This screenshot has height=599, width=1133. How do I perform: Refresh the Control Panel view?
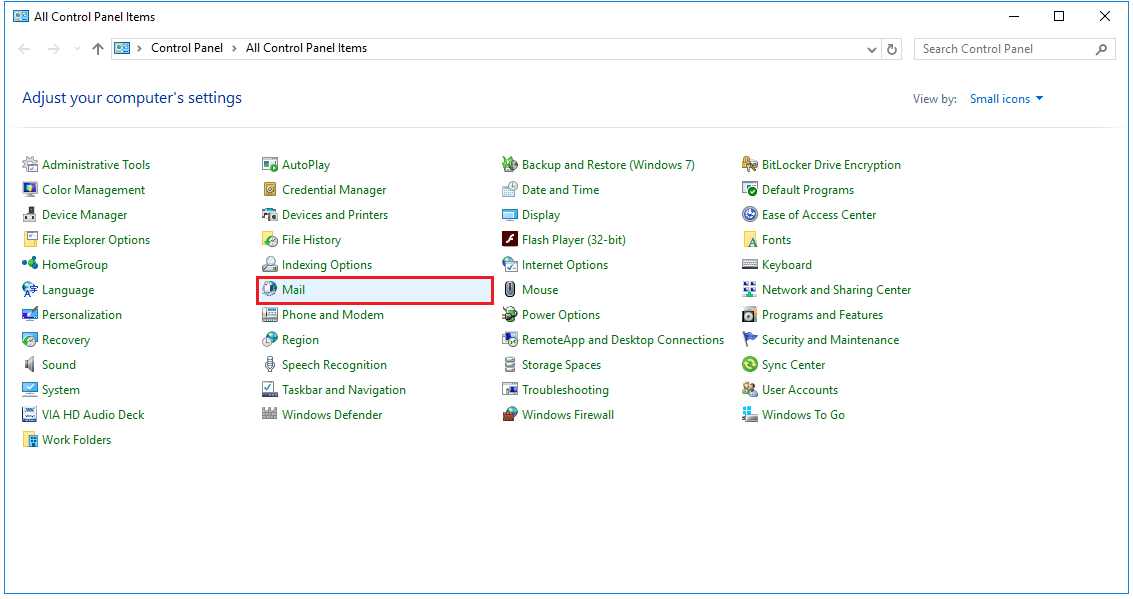(x=892, y=49)
